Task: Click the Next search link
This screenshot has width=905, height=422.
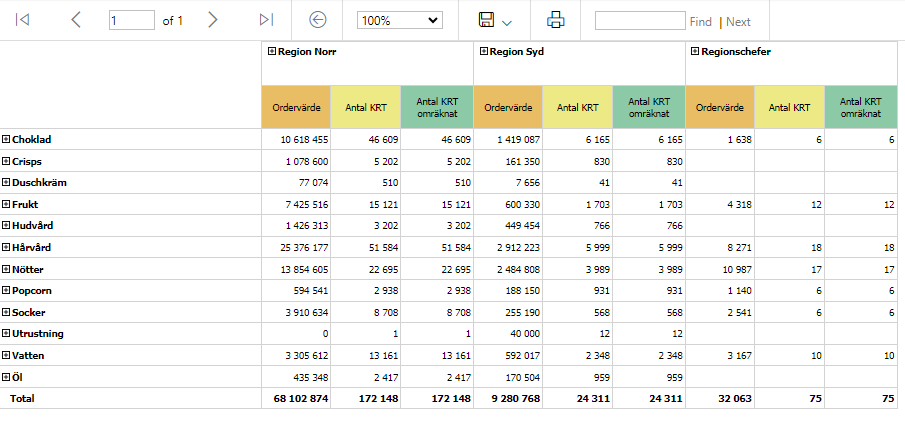Action: (x=738, y=21)
